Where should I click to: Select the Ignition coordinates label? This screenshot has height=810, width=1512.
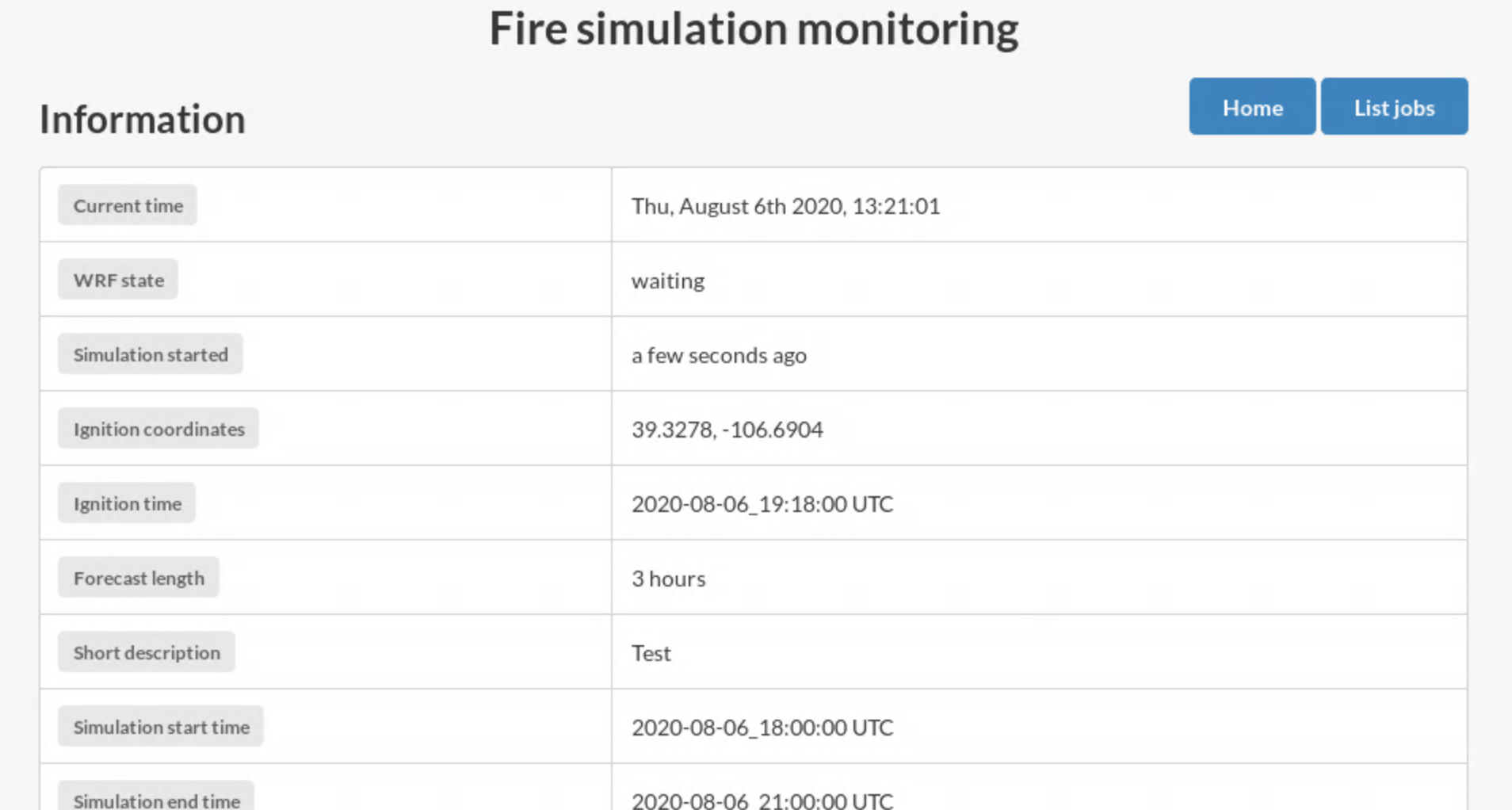pos(158,429)
